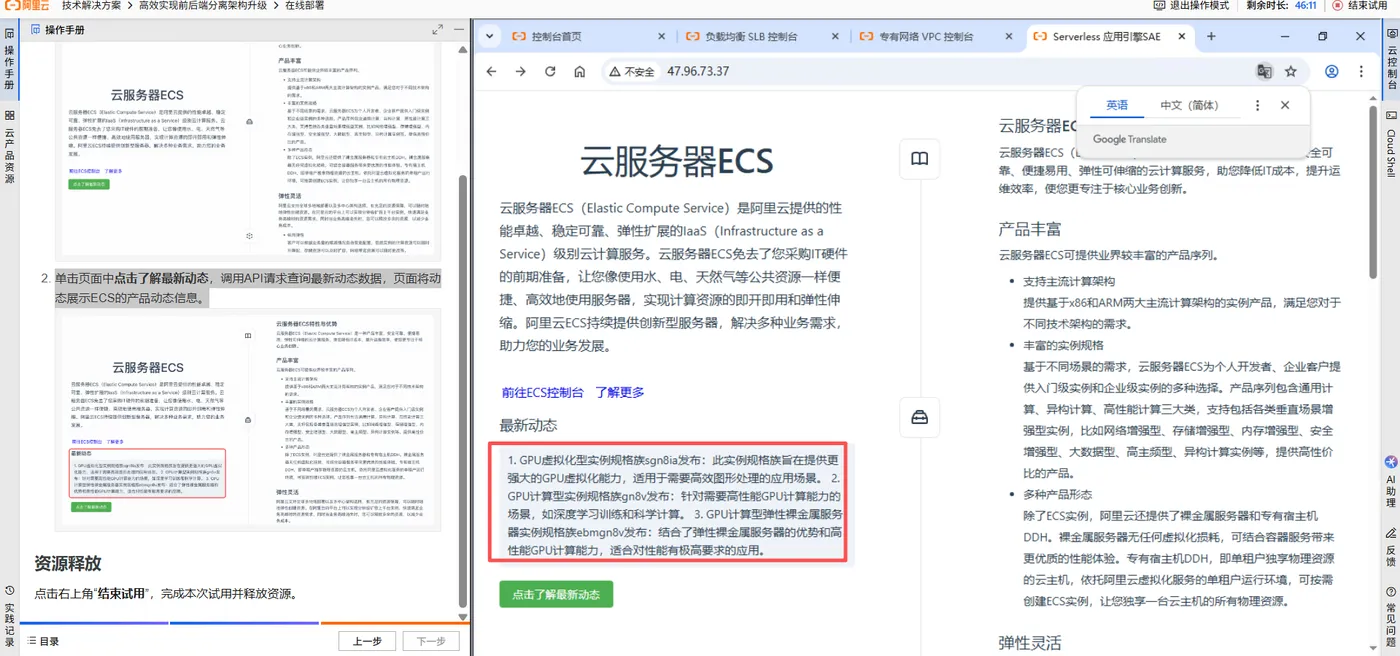Click the toolbox icon beside 最新动态
Screen dimensions: 1400x656
coord(920,417)
